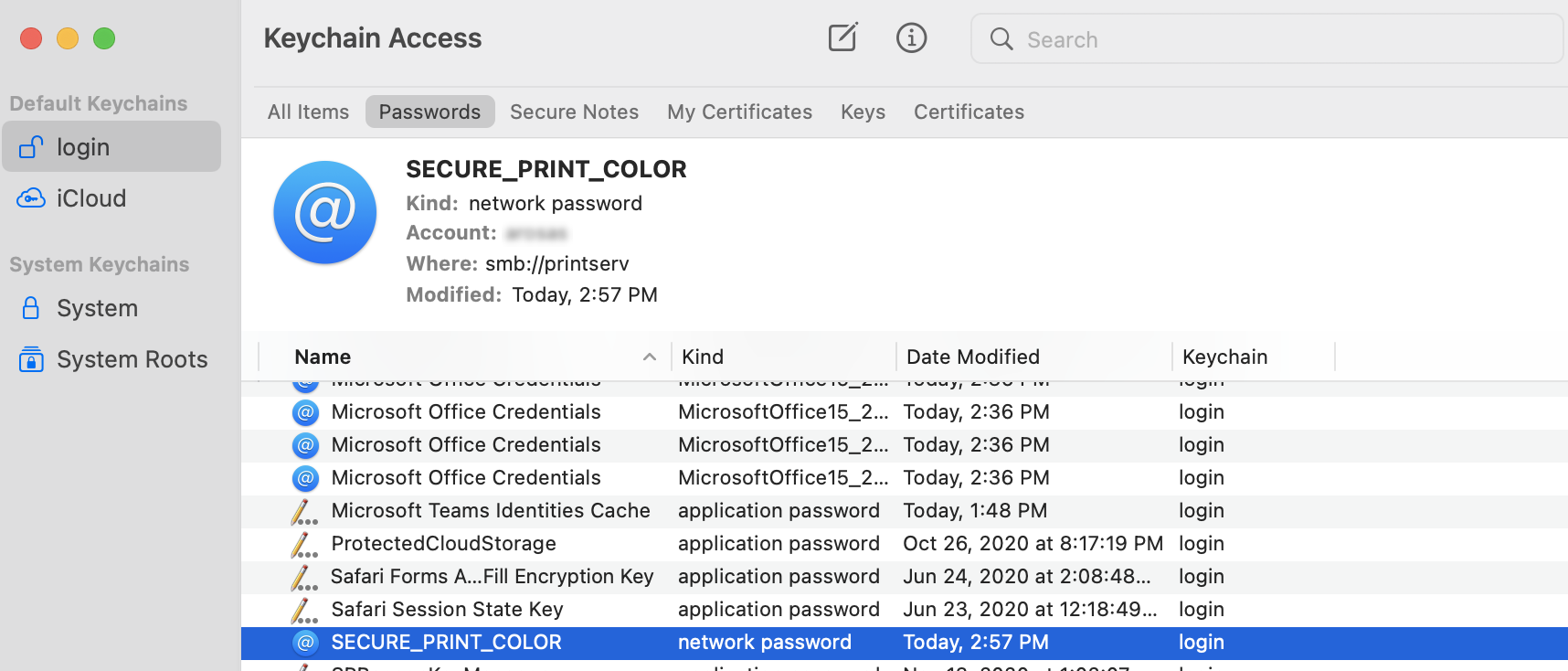Click into the Search field
Viewport: 1568px width, 671px height.
[1266, 38]
